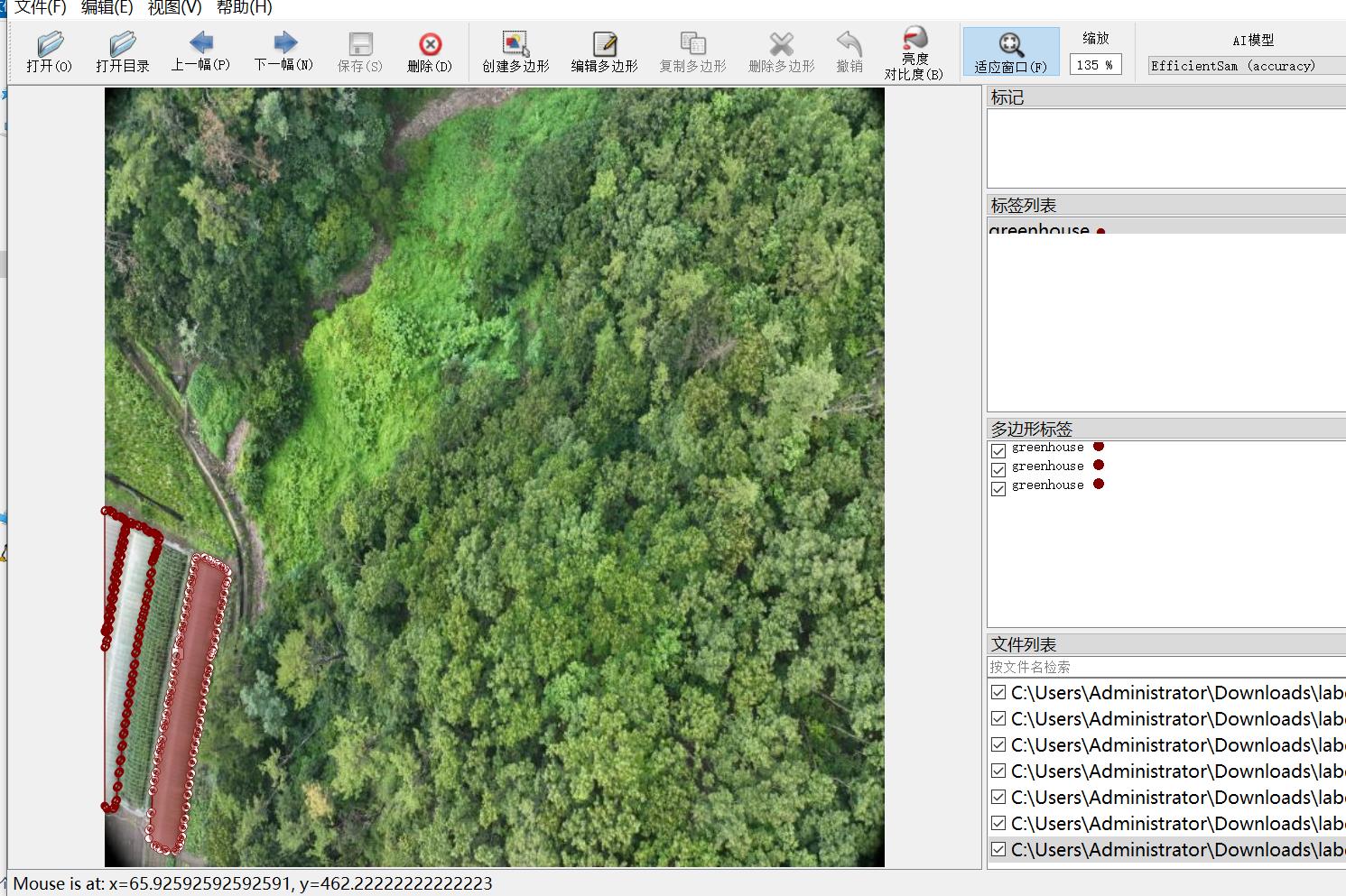Open the File menu
Viewport: 1346px width, 896px height.
click(x=41, y=8)
